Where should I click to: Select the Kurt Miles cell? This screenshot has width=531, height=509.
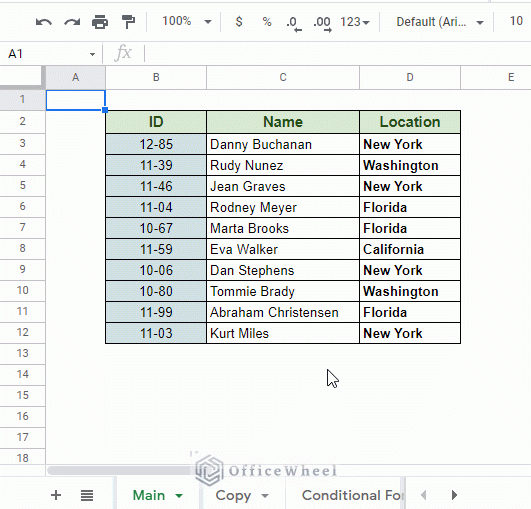pyautogui.click(x=283, y=333)
